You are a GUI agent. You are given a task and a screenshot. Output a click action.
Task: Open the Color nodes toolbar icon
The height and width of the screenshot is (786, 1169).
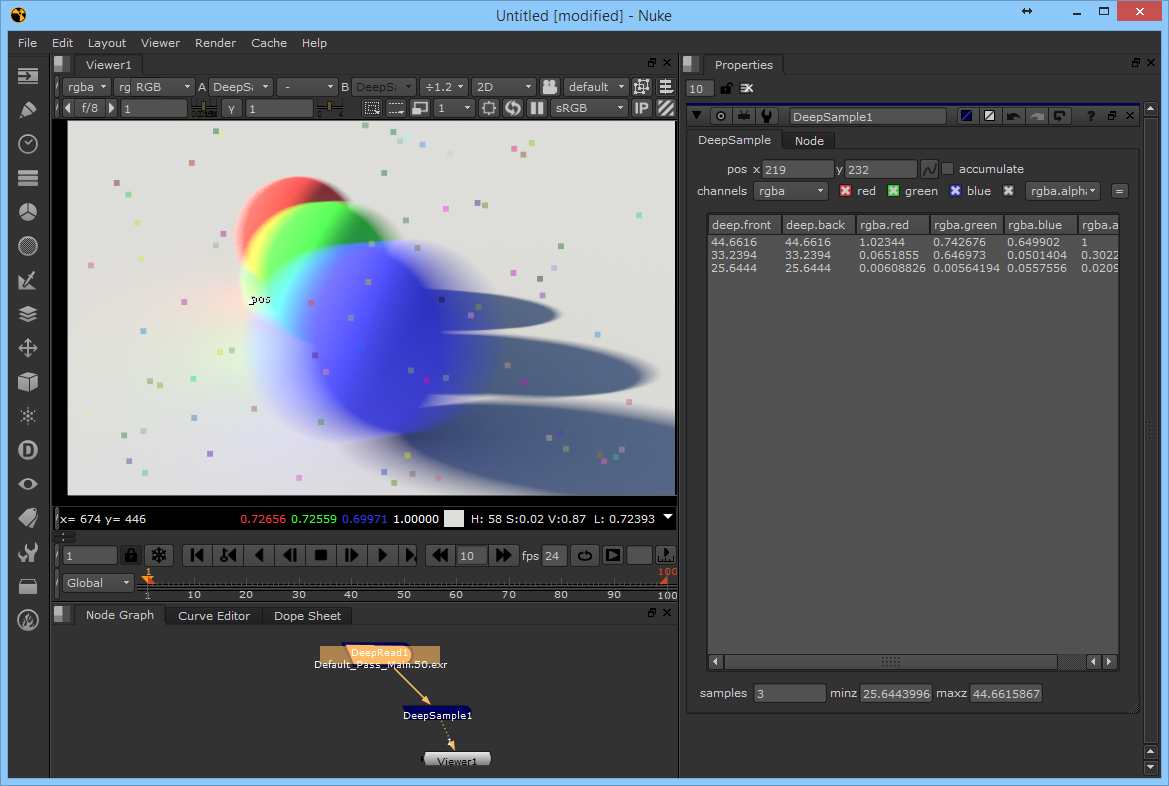28,212
